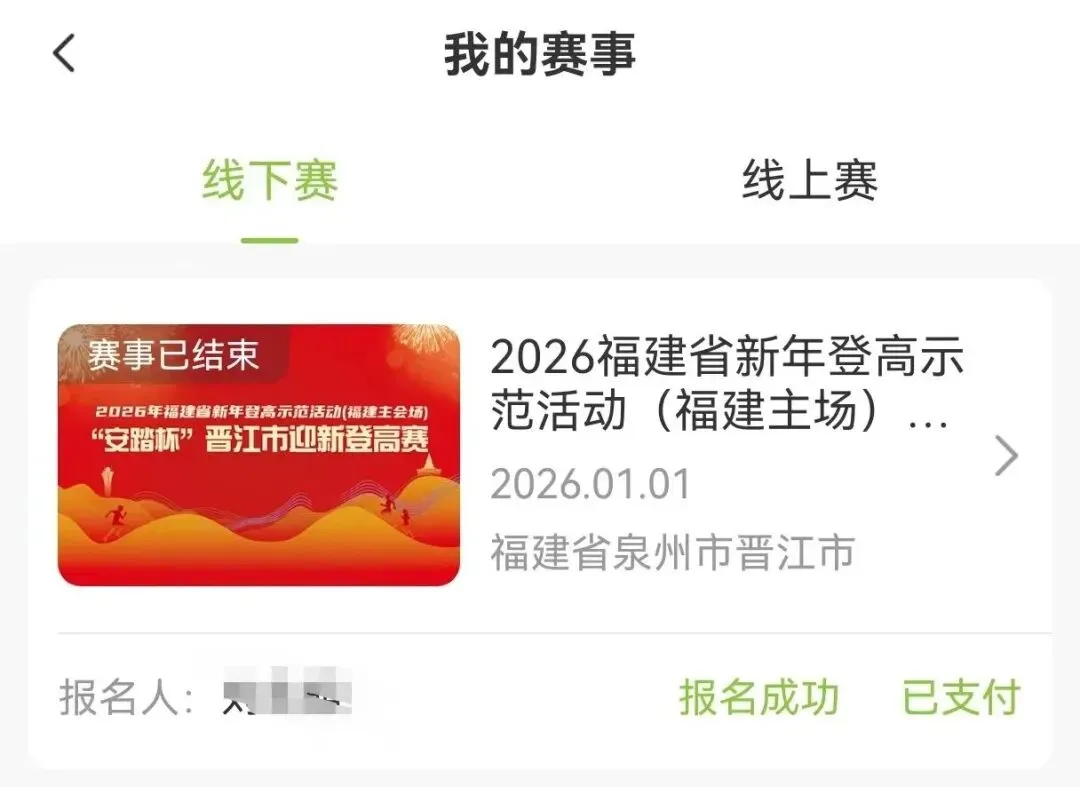1080x787 pixels.
Task: Click the 2026福建省新年登高示范活动 event title
Action: [727, 384]
